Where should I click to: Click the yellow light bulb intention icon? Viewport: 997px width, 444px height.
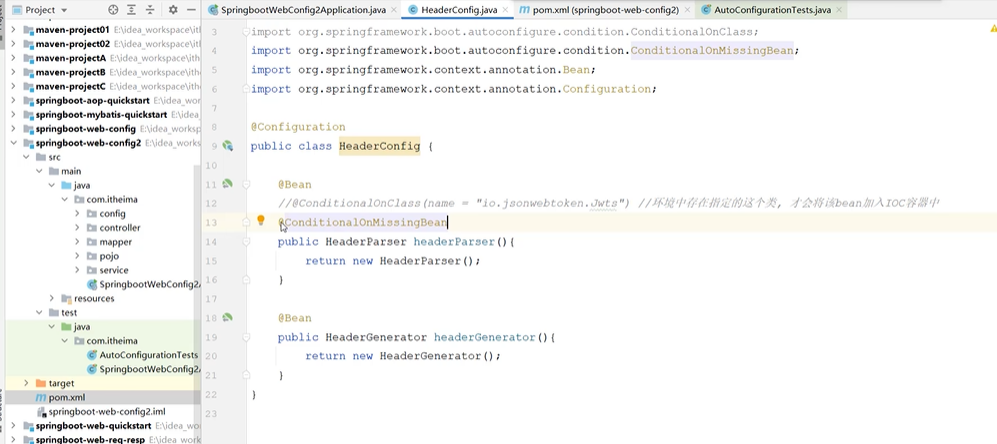pos(260,220)
